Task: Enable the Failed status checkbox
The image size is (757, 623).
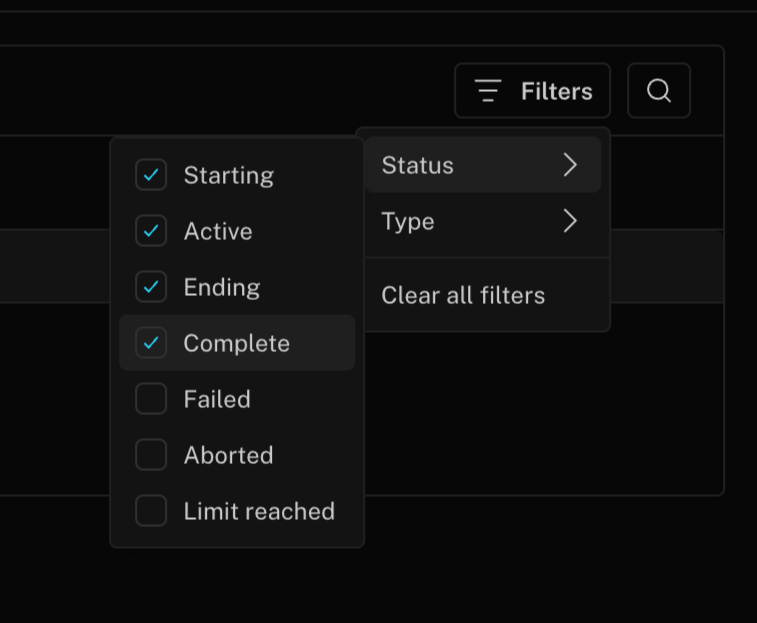Action: [151, 399]
